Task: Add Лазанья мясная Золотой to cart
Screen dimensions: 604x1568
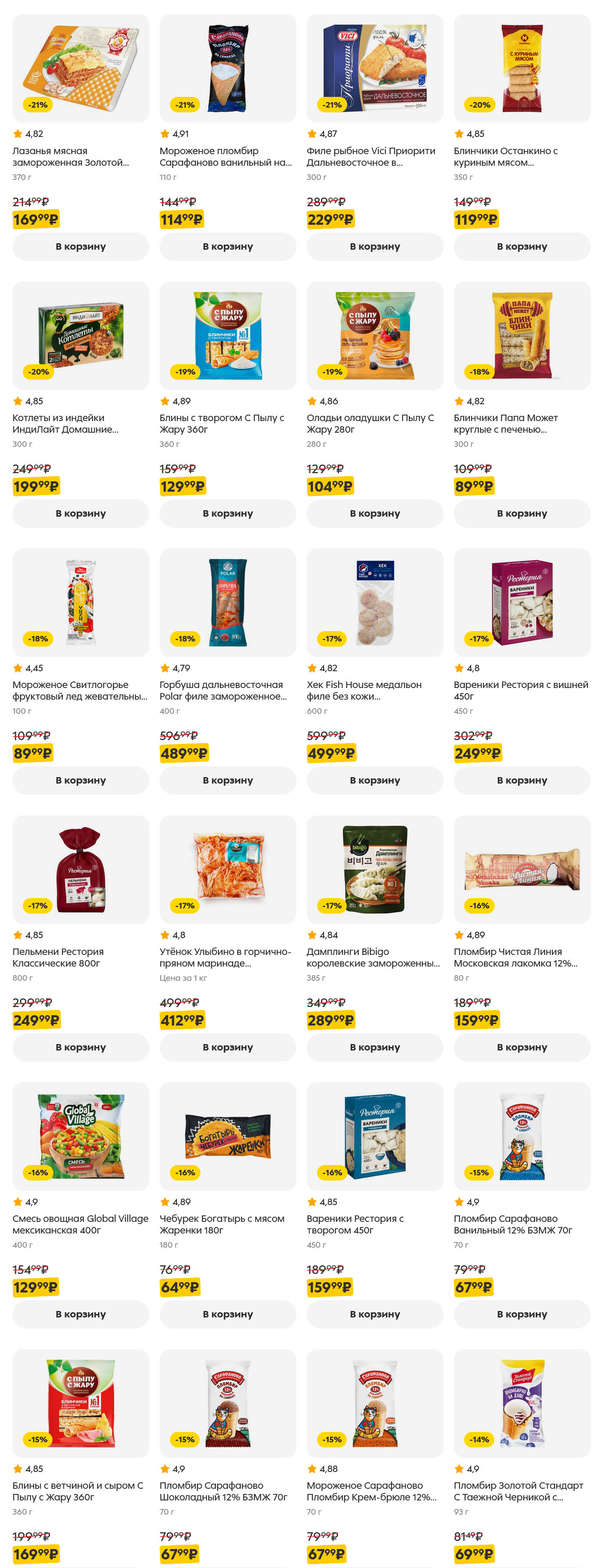Action: point(80,247)
